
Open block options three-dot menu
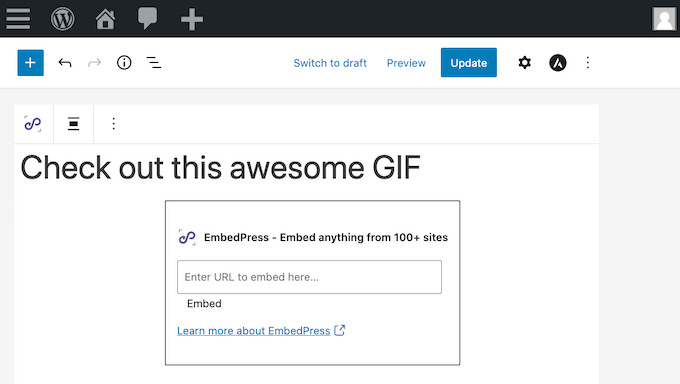113,124
